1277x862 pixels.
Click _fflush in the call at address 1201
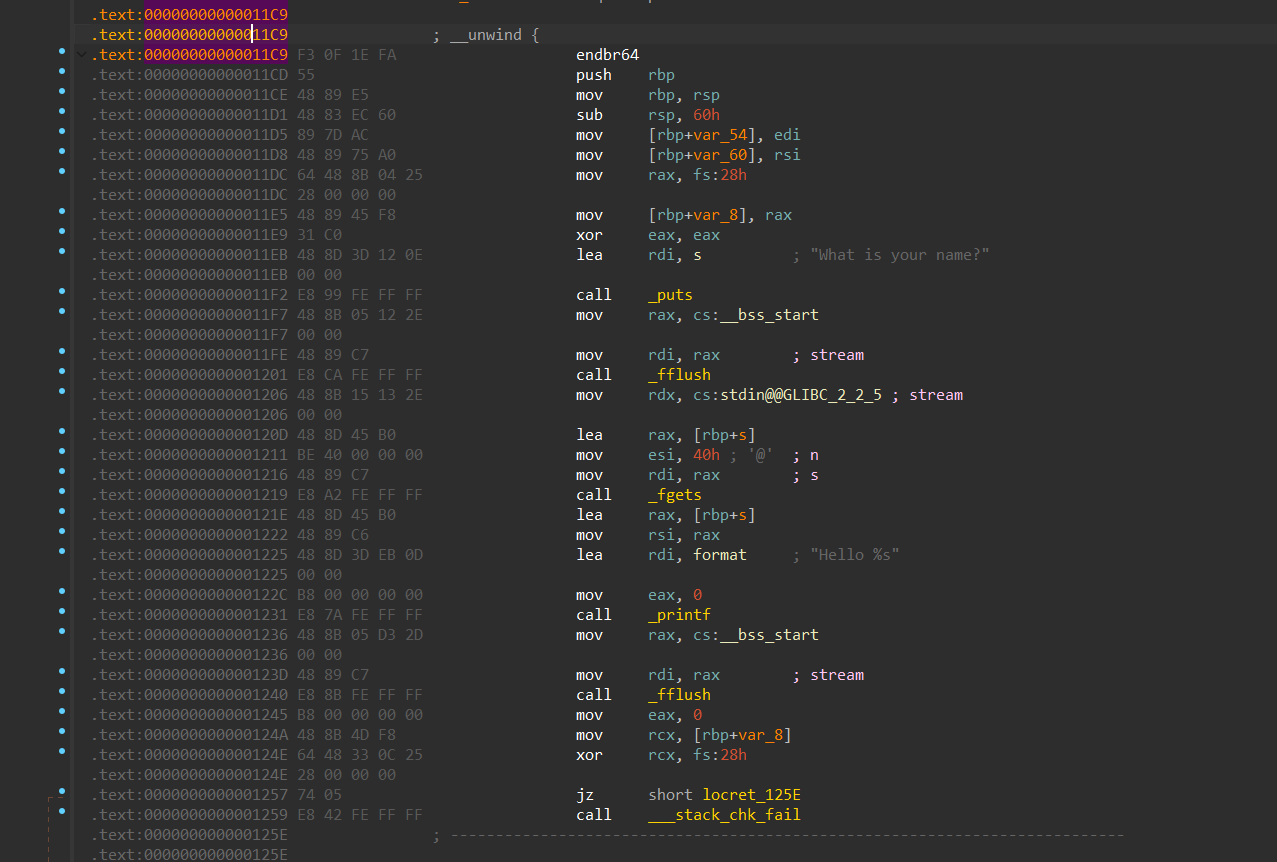tap(679, 375)
